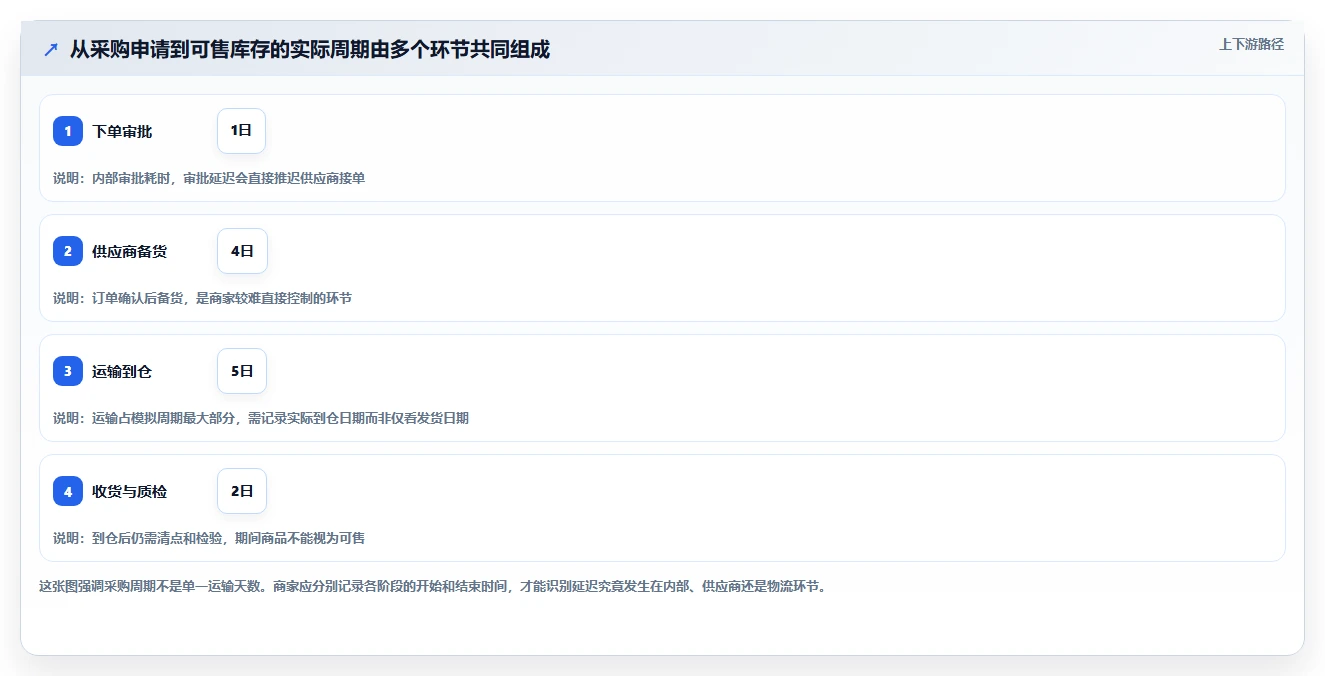This screenshot has height=676, width=1325.
Task: Select step number 1 badge
Action: 68,131
